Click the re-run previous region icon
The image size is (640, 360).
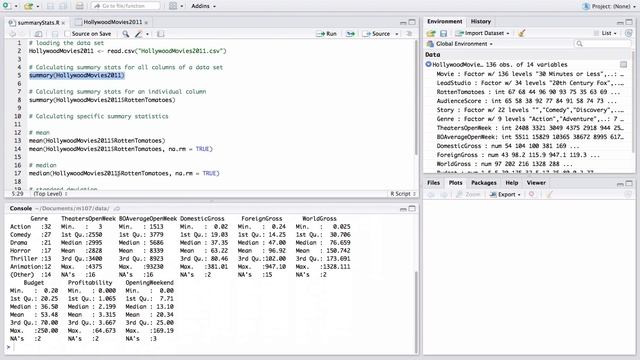[350, 34]
